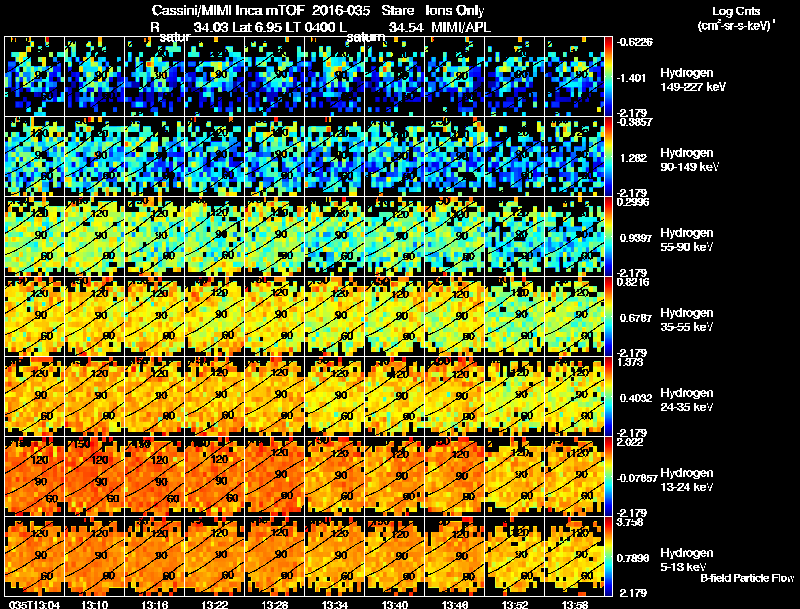Click the '-0.6226' colorbar maximum value

[x=634, y=42]
